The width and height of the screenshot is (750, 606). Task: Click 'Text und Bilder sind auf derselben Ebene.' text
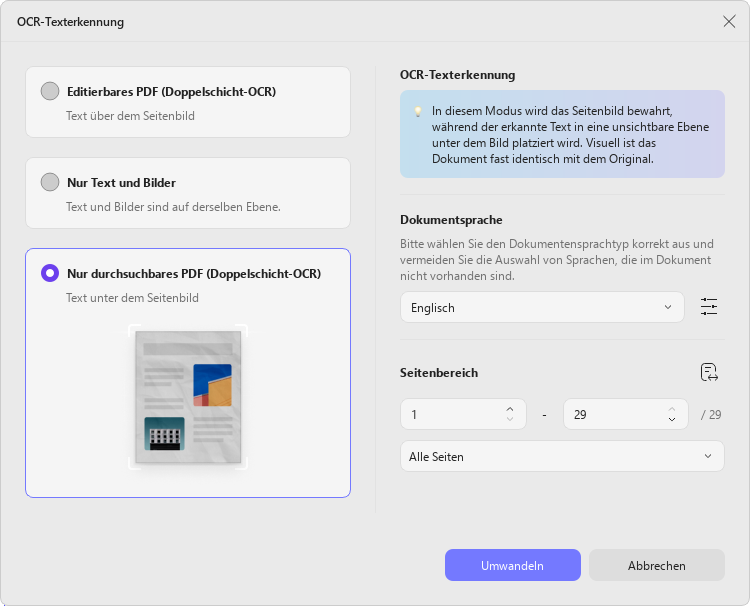click(x=173, y=207)
